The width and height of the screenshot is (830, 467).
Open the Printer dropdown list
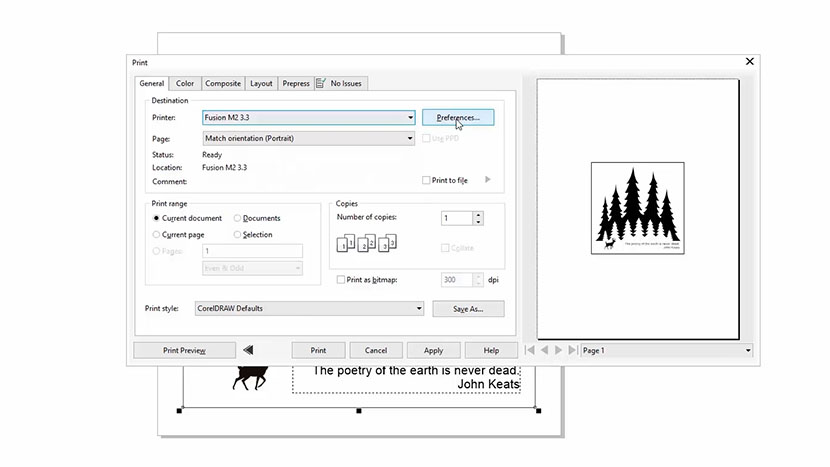(x=410, y=118)
